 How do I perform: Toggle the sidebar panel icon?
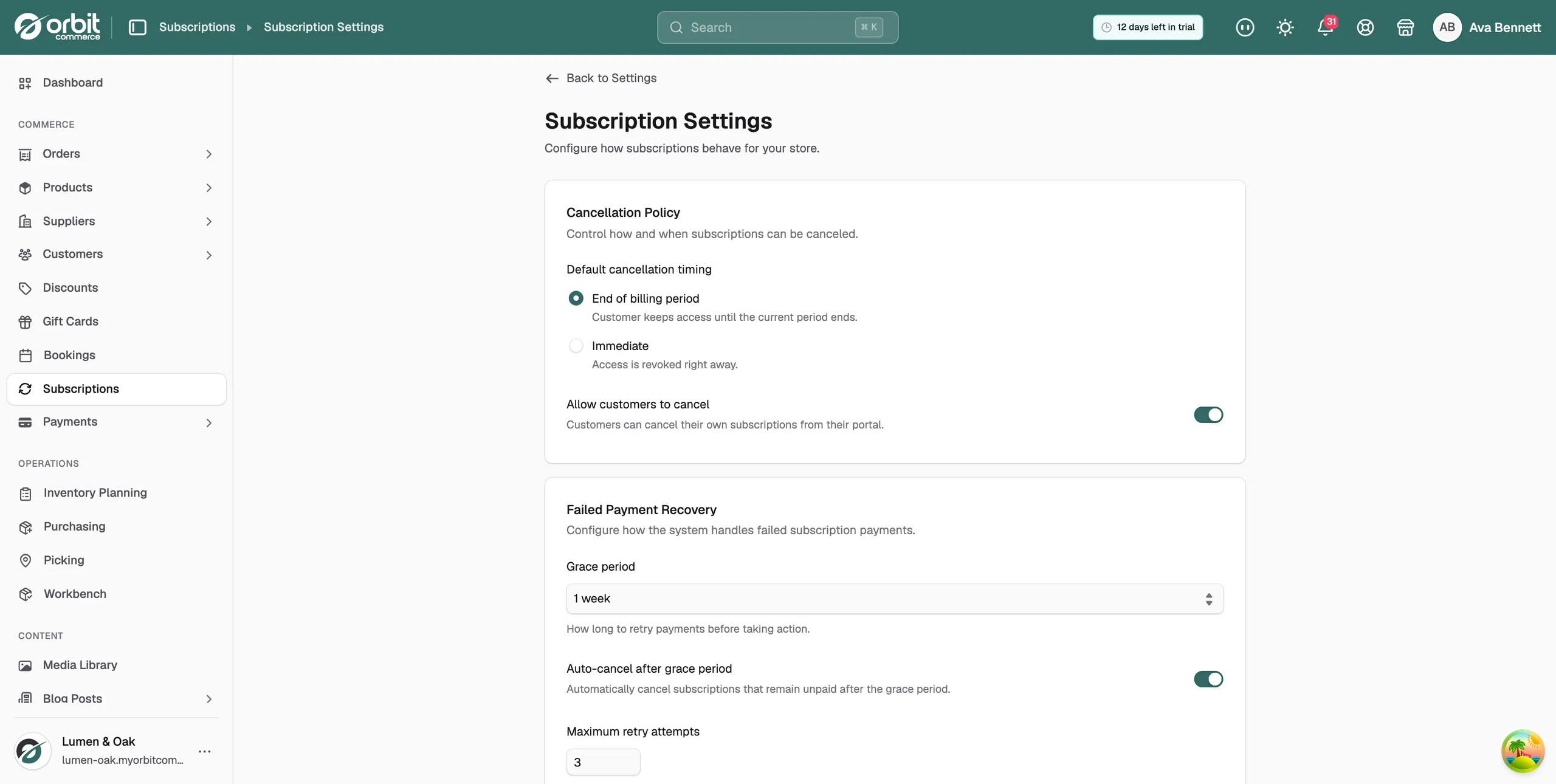pos(138,27)
